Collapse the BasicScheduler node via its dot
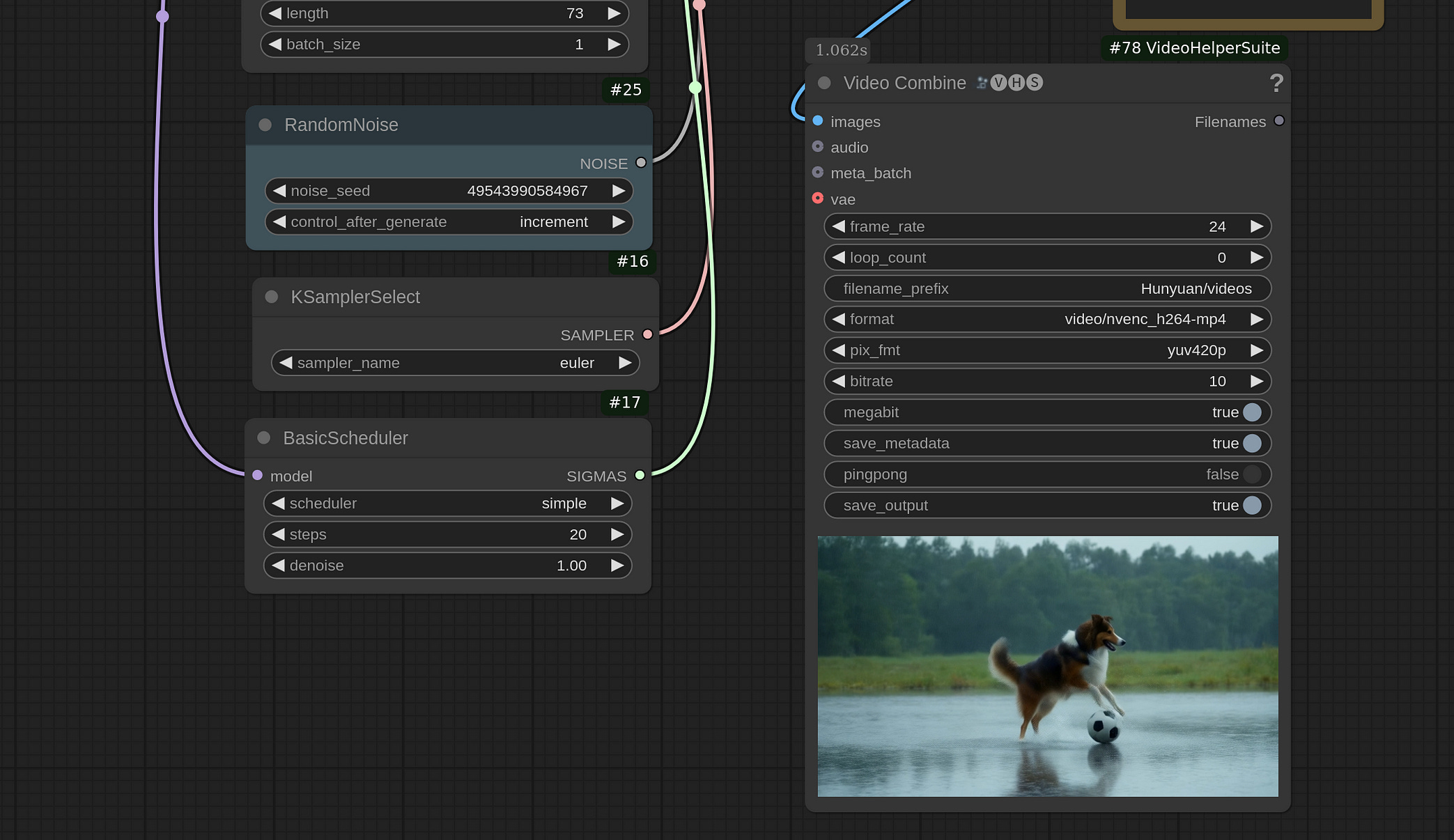This screenshot has width=1454, height=840. click(x=264, y=438)
